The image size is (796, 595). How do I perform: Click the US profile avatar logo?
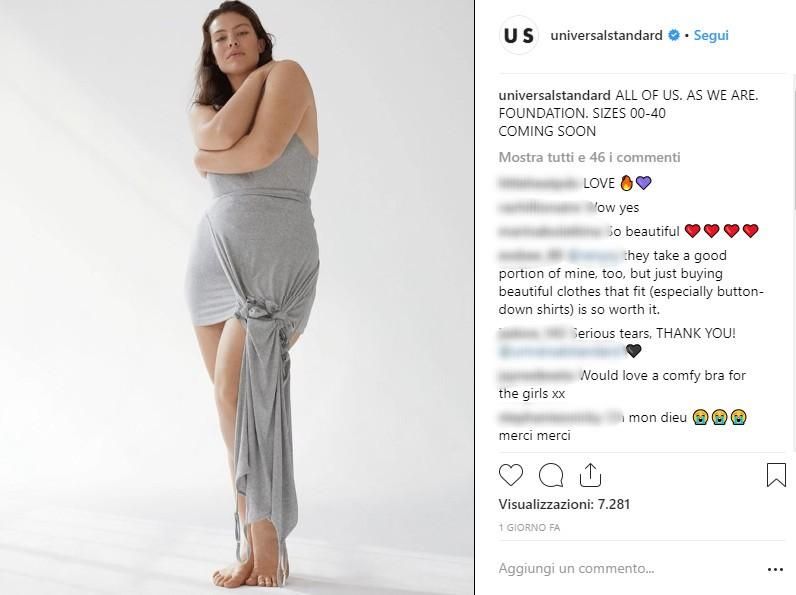click(x=519, y=36)
